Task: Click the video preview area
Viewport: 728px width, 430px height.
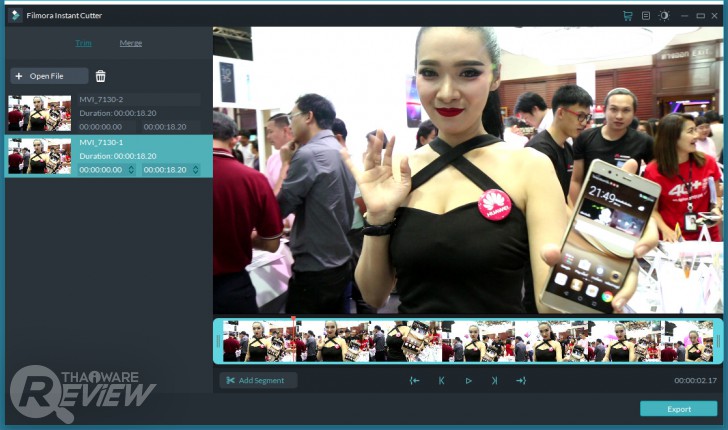Action: (468, 170)
